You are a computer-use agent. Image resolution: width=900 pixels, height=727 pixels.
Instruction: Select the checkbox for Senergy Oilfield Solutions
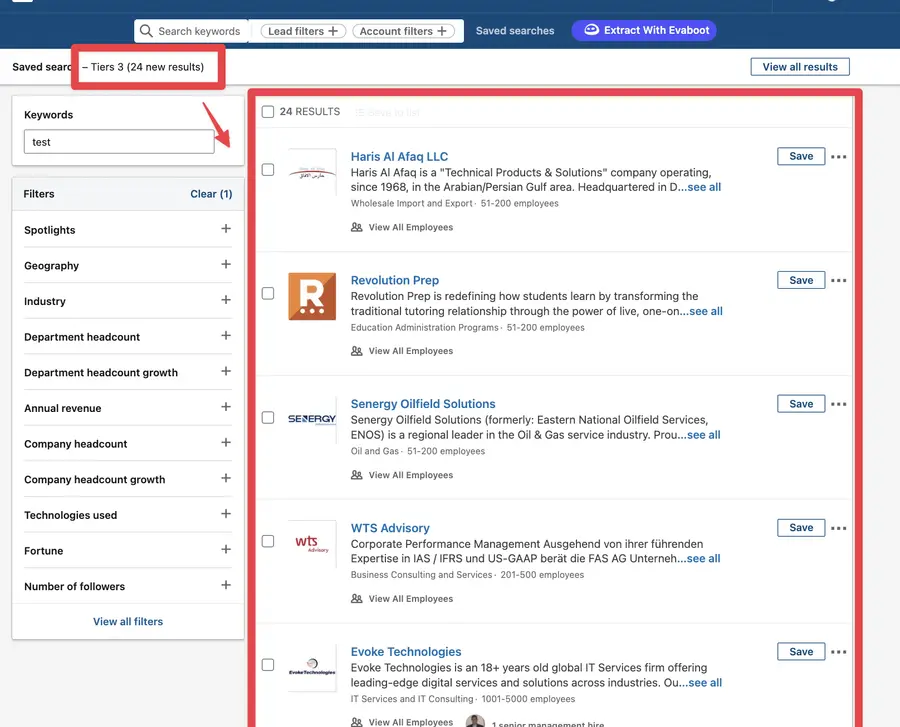268,416
